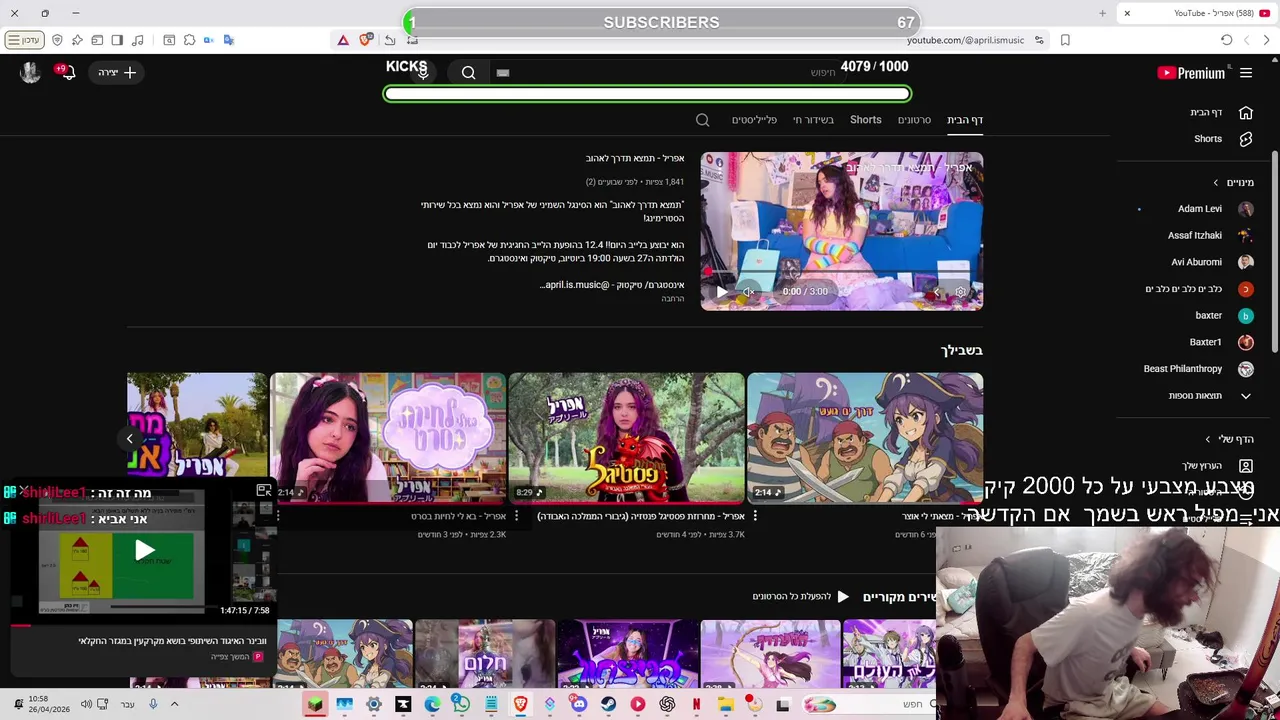Image resolution: width=1280 pixels, height=720 pixels.
Task: Open the YouTube hamburger guide menu
Action: (x=1246, y=73)
